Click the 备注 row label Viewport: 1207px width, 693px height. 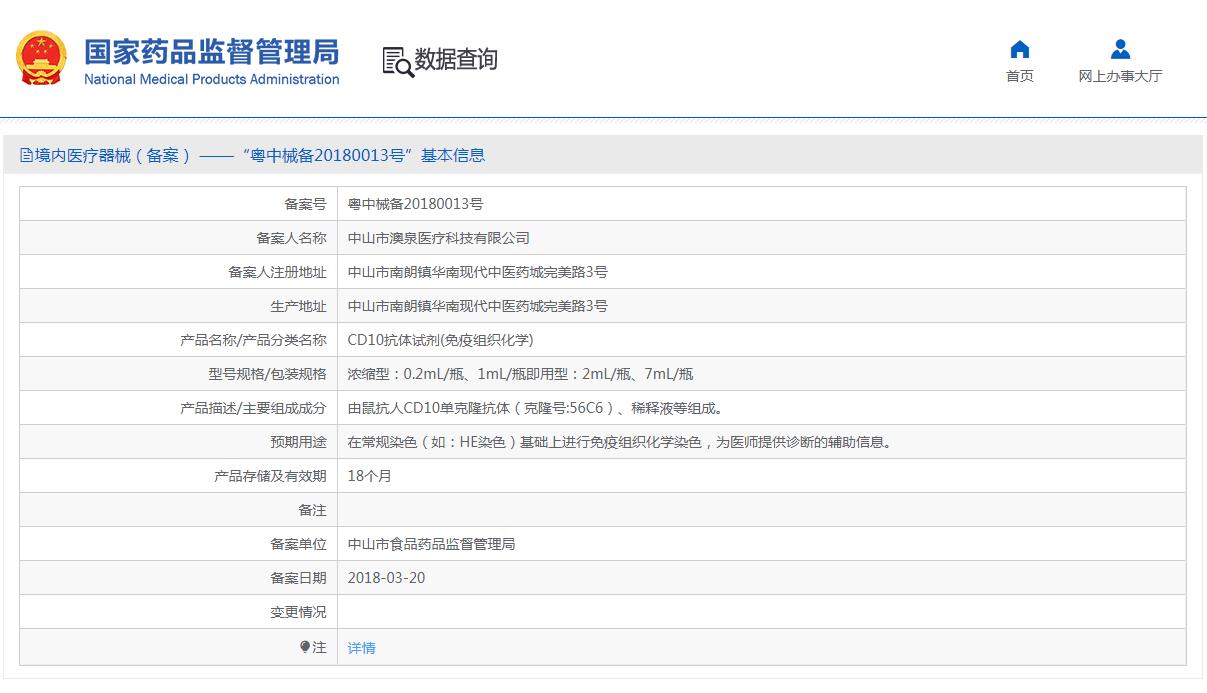click(312, 510)
